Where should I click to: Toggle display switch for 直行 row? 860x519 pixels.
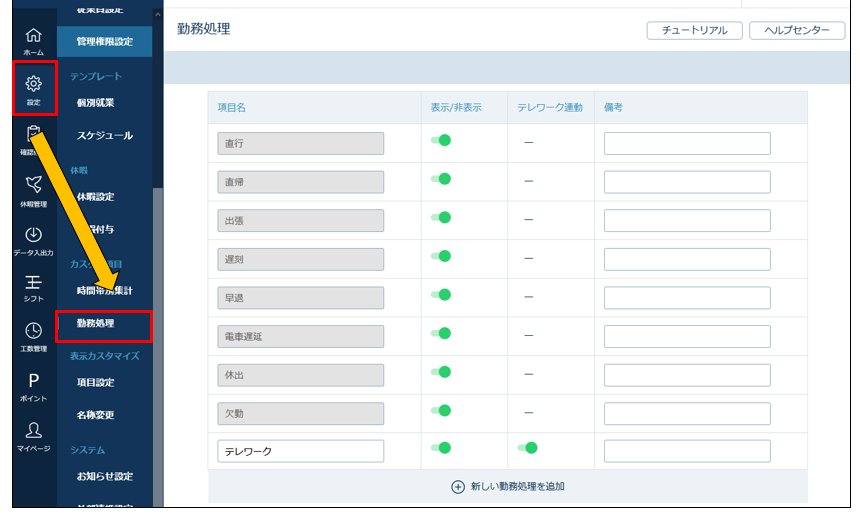coord(441,140)
